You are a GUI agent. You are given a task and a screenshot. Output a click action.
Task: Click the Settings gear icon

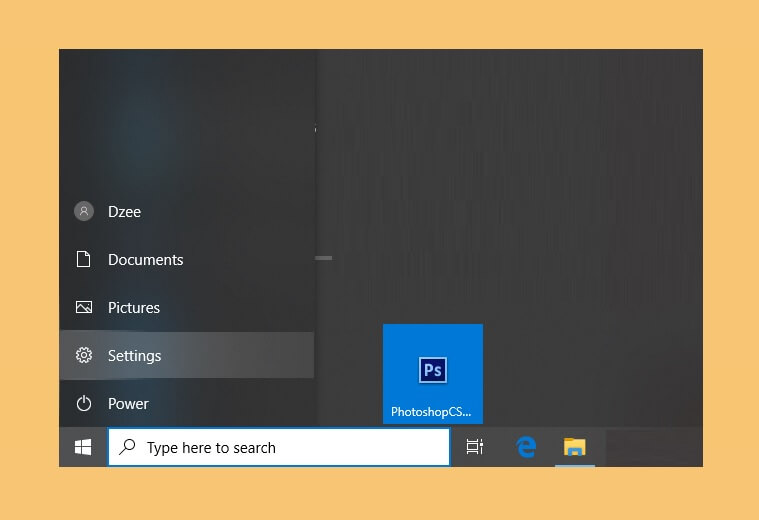pyautogui.click(x=84, y=355)
